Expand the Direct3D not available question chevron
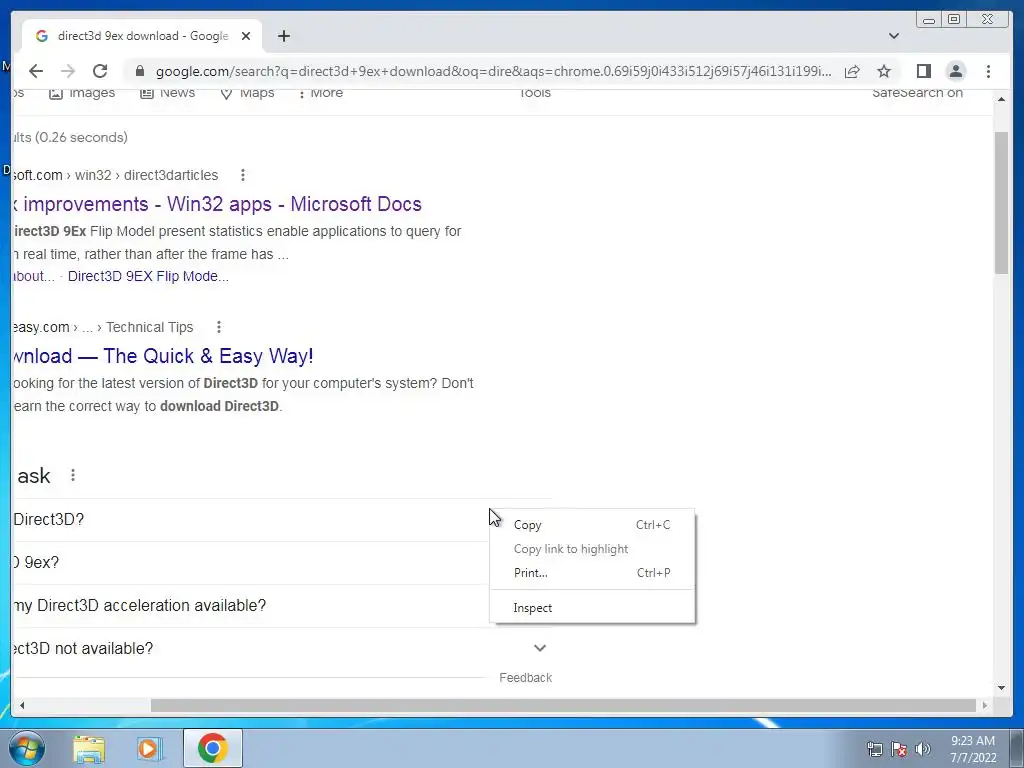The height and width of the screenshot is (768, 1024). coord(540,648)
